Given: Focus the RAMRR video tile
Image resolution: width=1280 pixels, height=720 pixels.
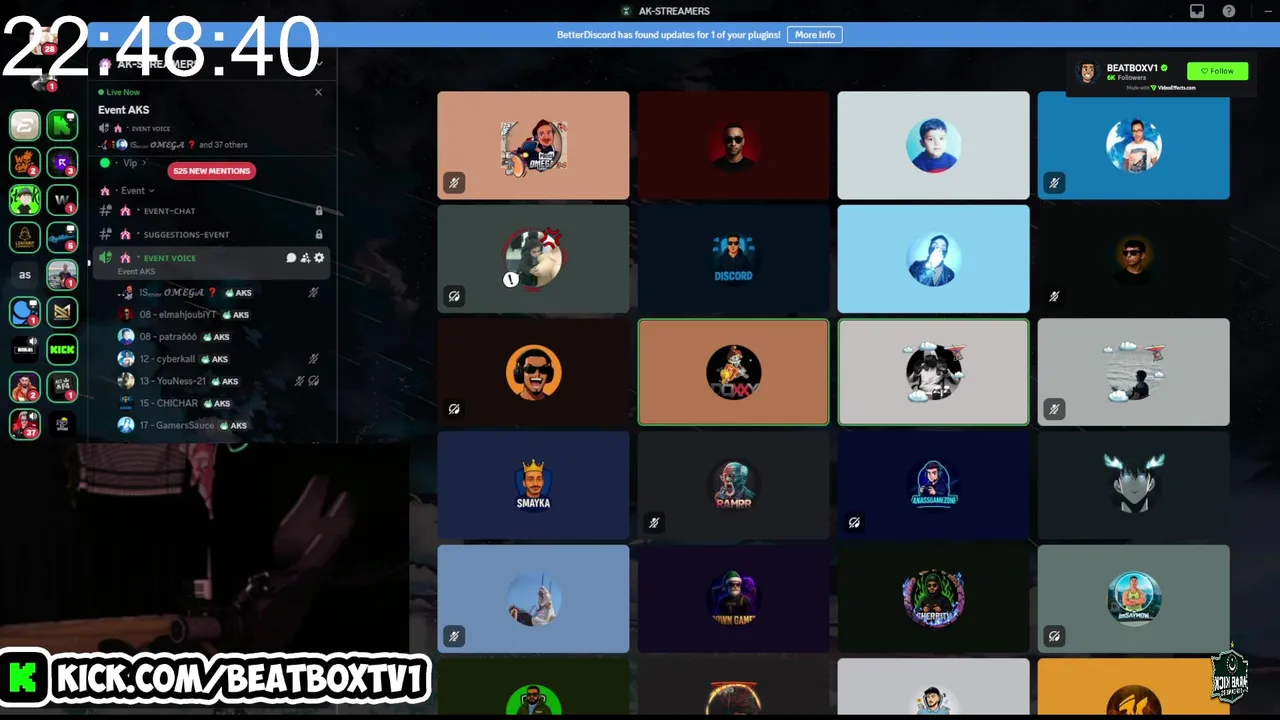Looking at the screenshot, I should [733, 485].
